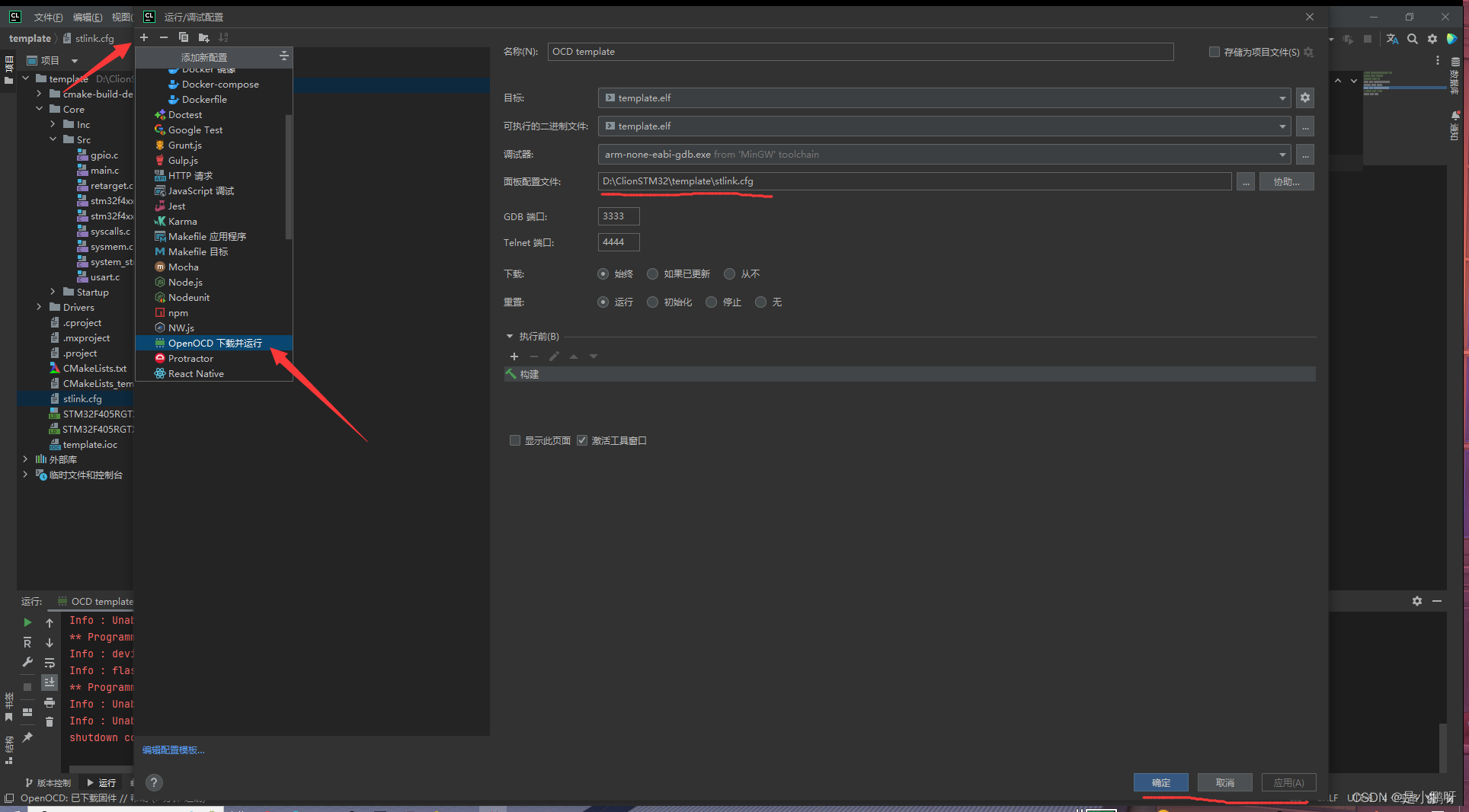
Task: Collapse the Core folder in project tree
Action: coord(40,109)
